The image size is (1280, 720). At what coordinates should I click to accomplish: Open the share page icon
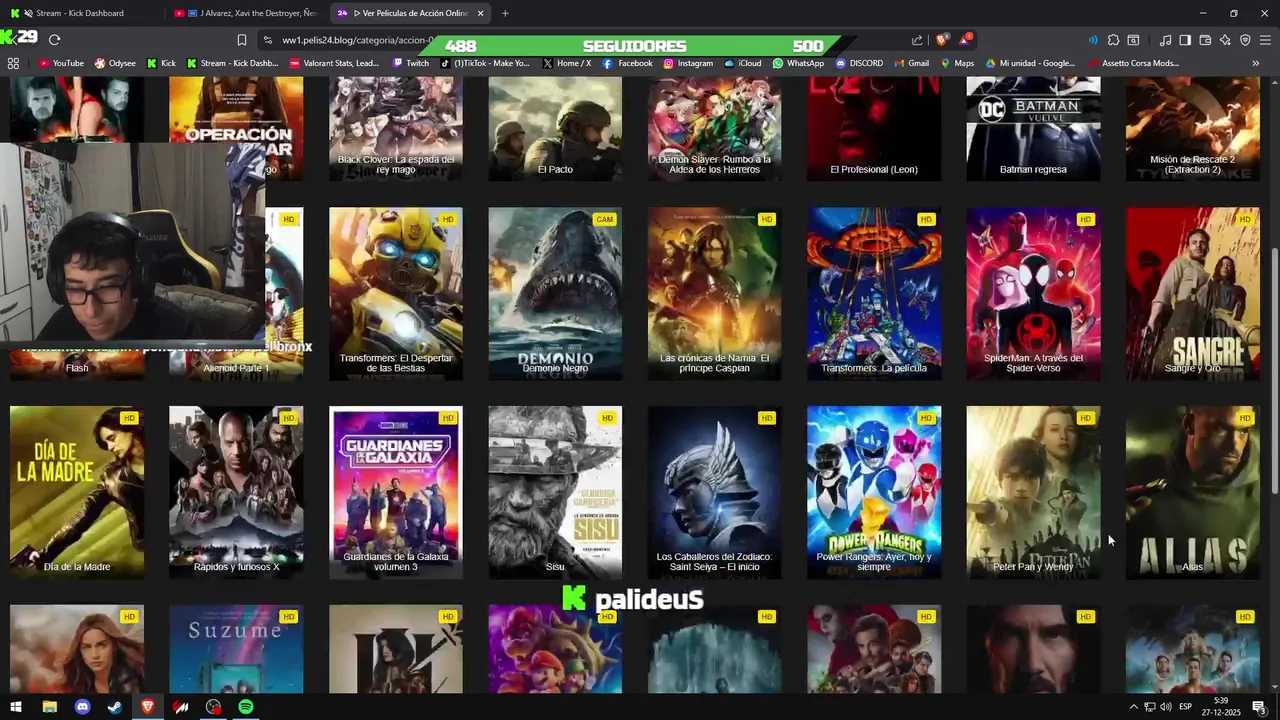[917, 40]
